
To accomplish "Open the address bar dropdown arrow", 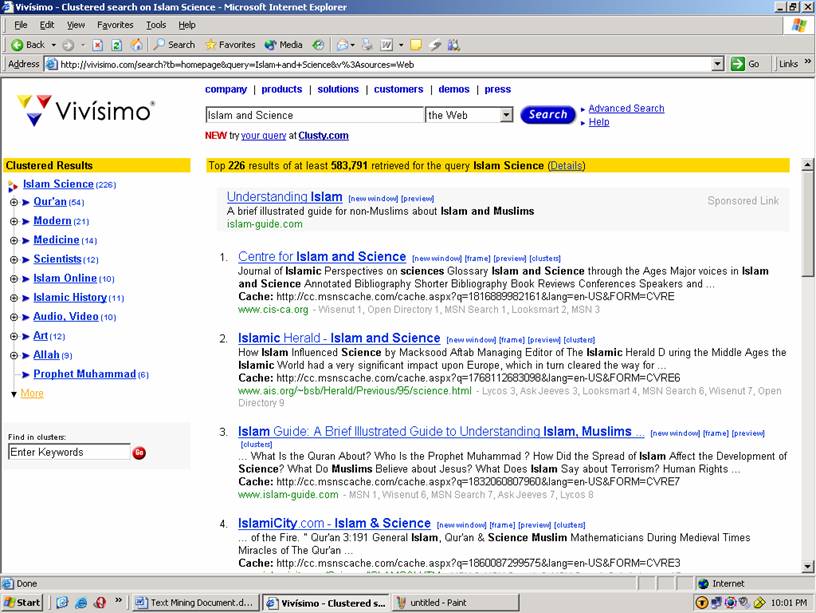I will coord(718,64).
